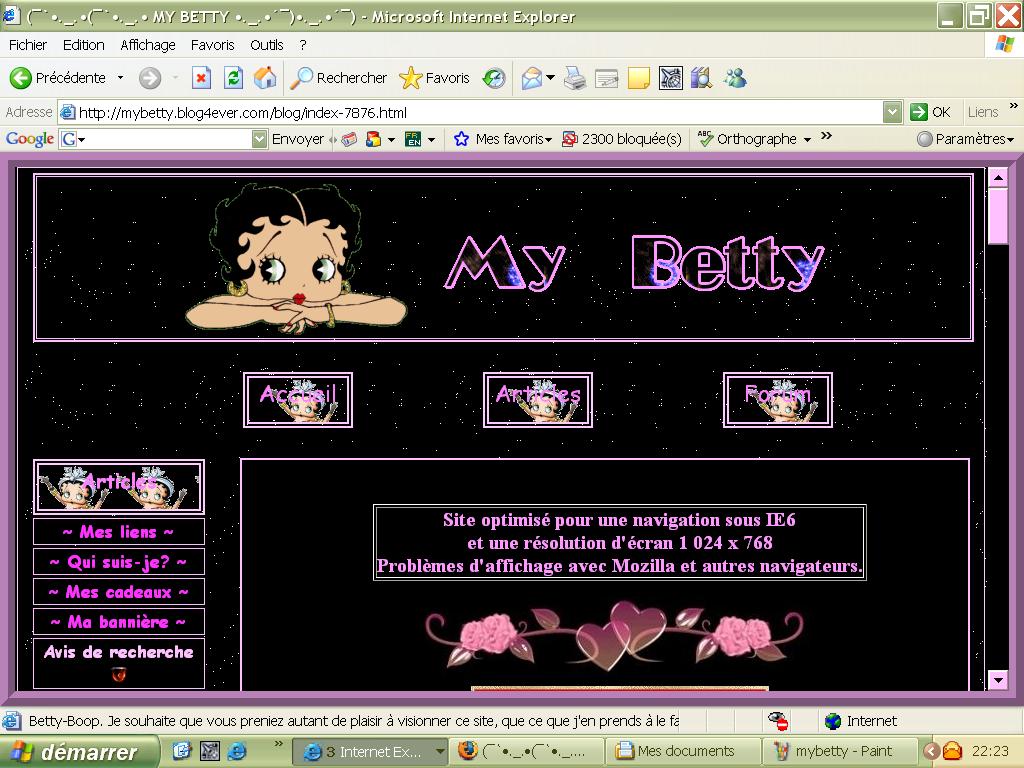This screenshot has width=1024, height=768.
Task: Open the Research books icon
Action: coord(702,78)
